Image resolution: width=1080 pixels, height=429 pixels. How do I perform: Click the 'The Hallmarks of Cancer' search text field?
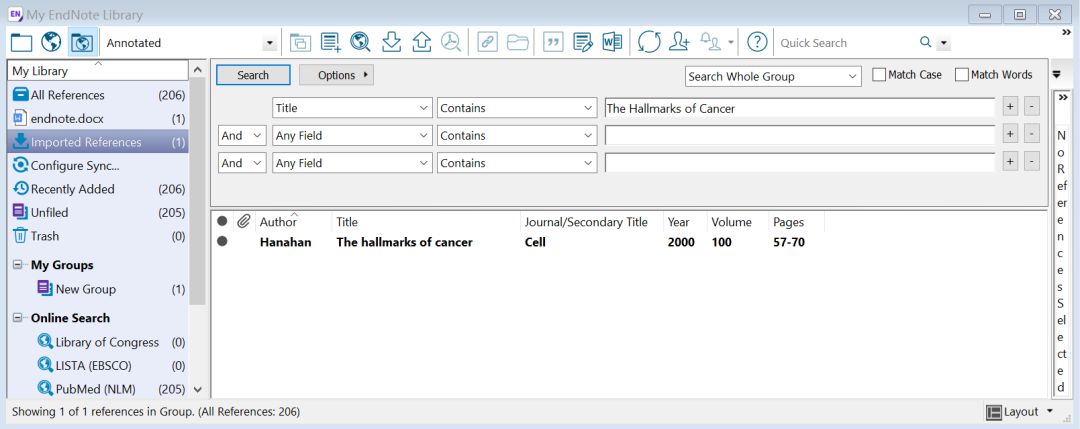[x=800, y=108]
